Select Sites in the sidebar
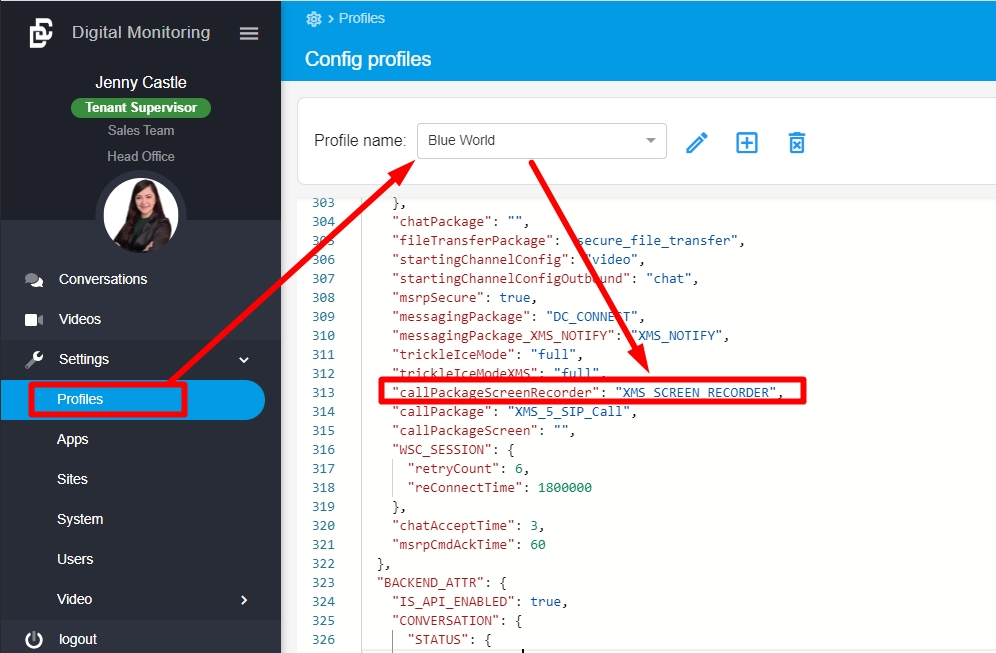996x653 pixels. (x=73, y=479)
